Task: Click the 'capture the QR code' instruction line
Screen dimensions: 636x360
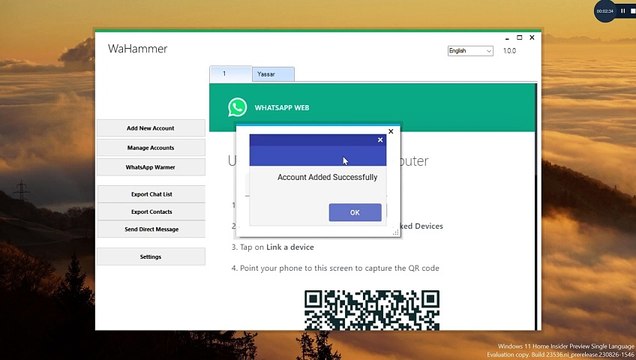Action: [x=335, y=268]
